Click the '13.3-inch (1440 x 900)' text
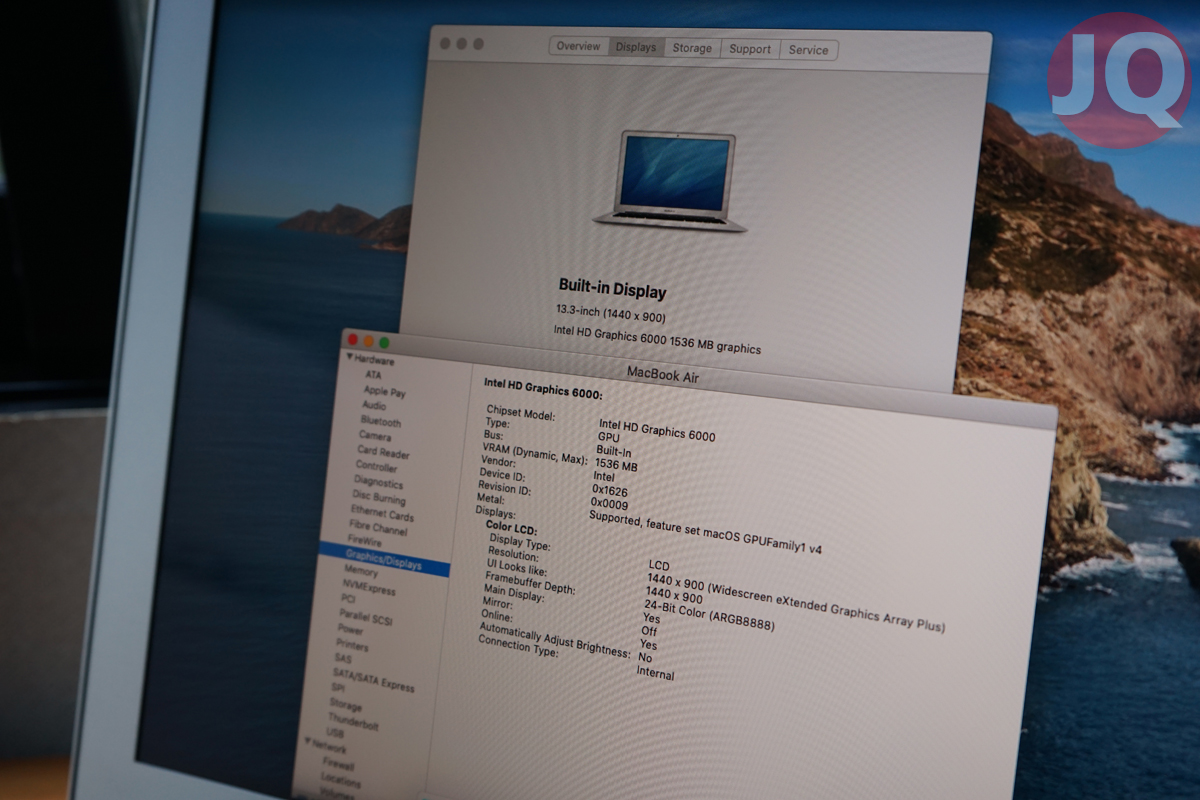This screenshot has height=800, width=1200. pos(610,315)
